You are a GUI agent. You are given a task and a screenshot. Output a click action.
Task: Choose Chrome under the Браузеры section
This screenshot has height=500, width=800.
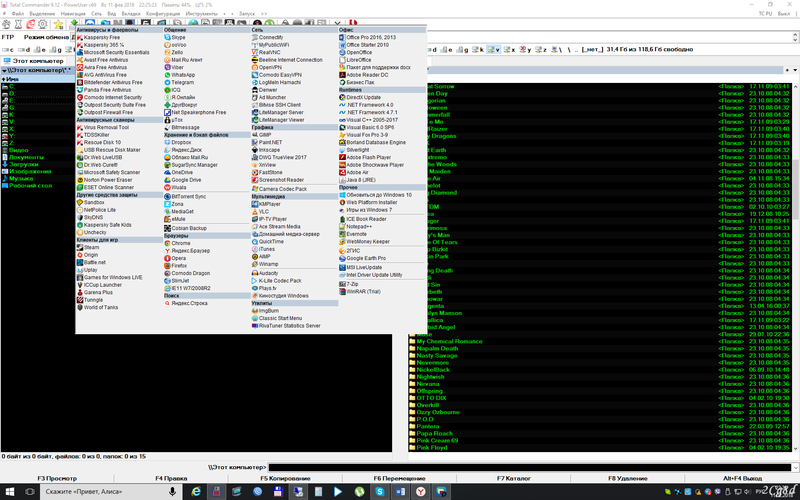click(x=177, y=243)
